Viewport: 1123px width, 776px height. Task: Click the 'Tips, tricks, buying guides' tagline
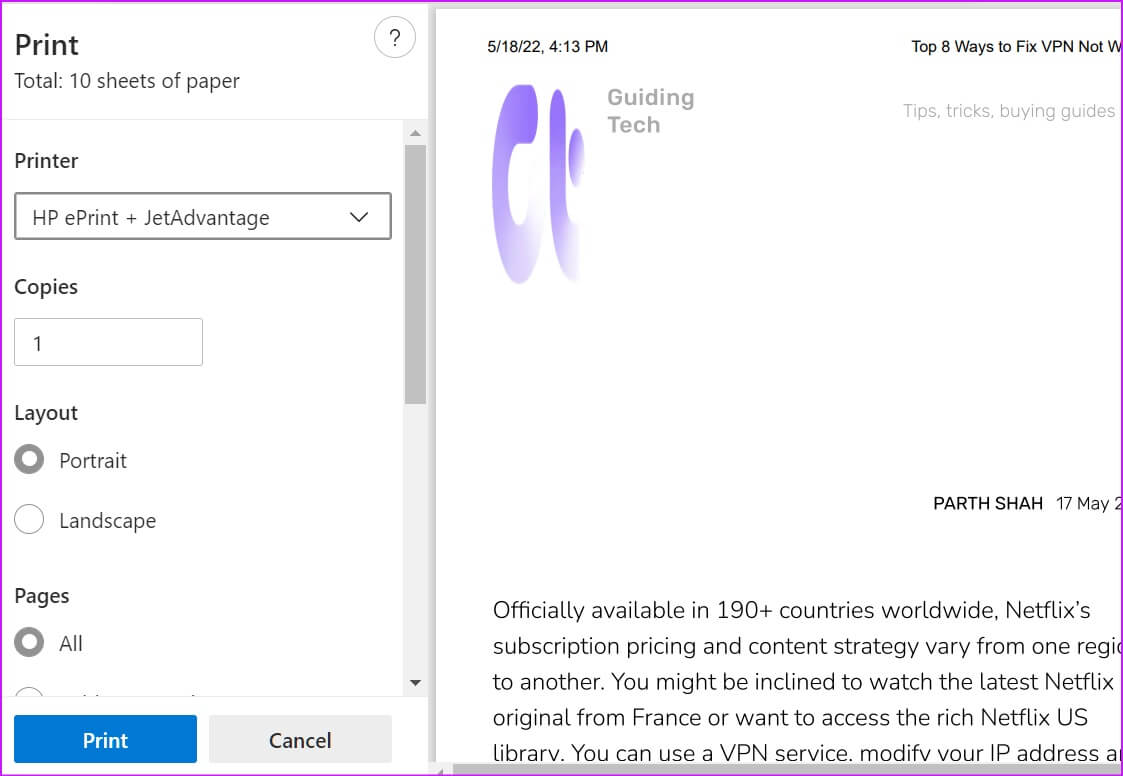click(x=1009, y=111)
